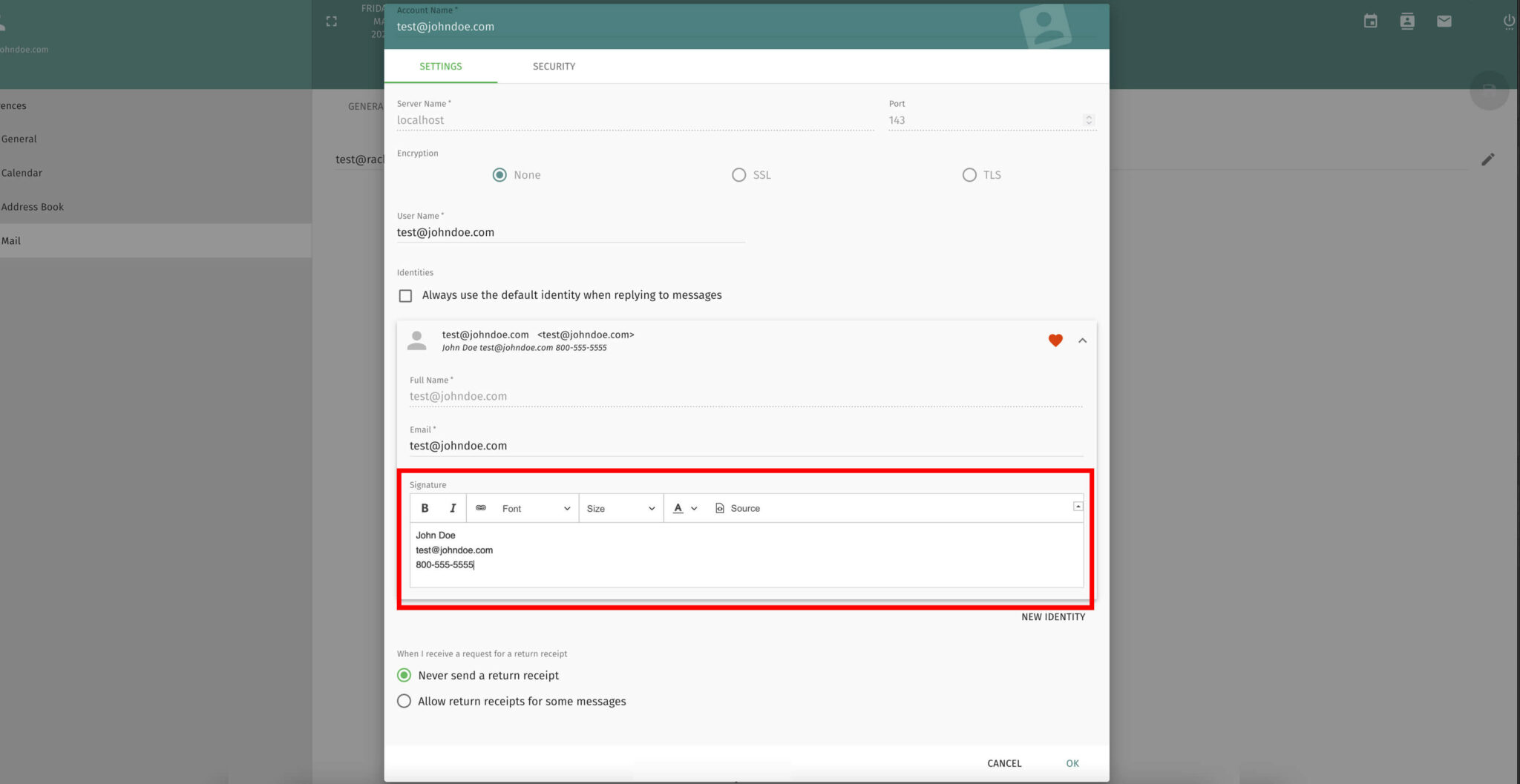1520x784 pixels.
Task: Click the Server Name field
Action: coord(635,120)
